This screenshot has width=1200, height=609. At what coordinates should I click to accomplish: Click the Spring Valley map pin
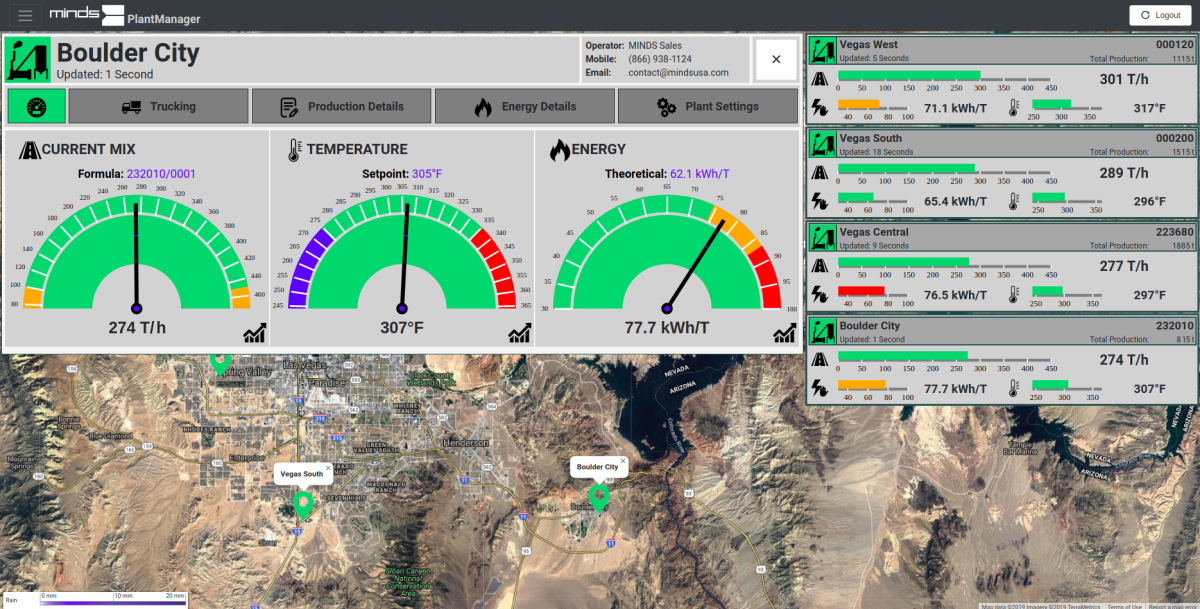pyautogui.click(x=220, y=362)
